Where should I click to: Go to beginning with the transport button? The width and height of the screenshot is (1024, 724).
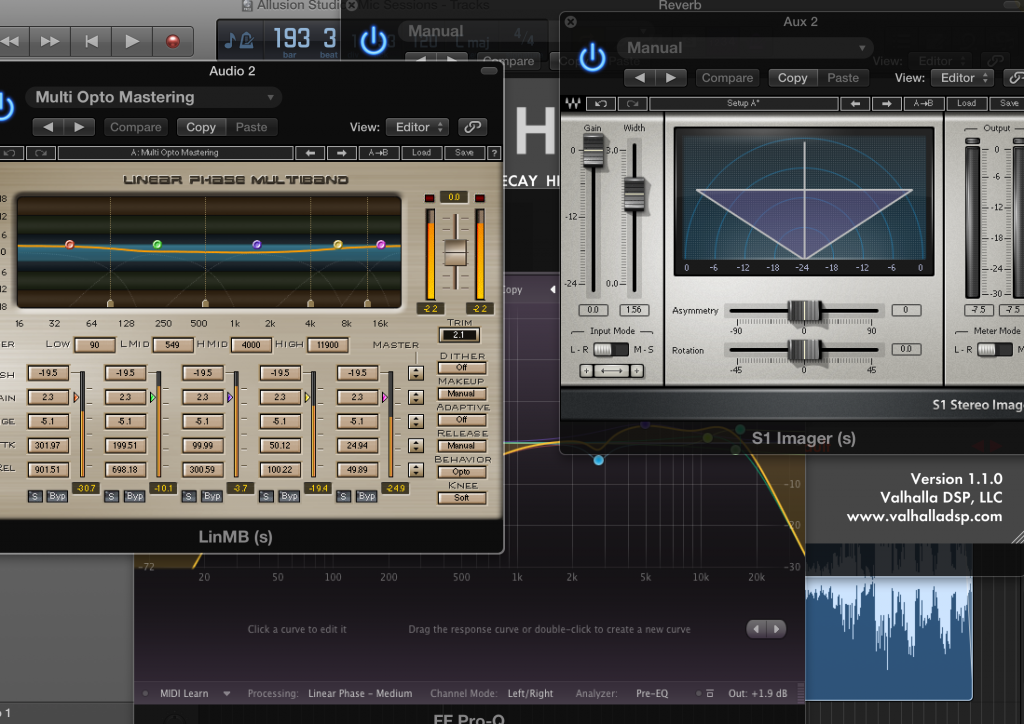pyautogui.click(x=91, y=42)
